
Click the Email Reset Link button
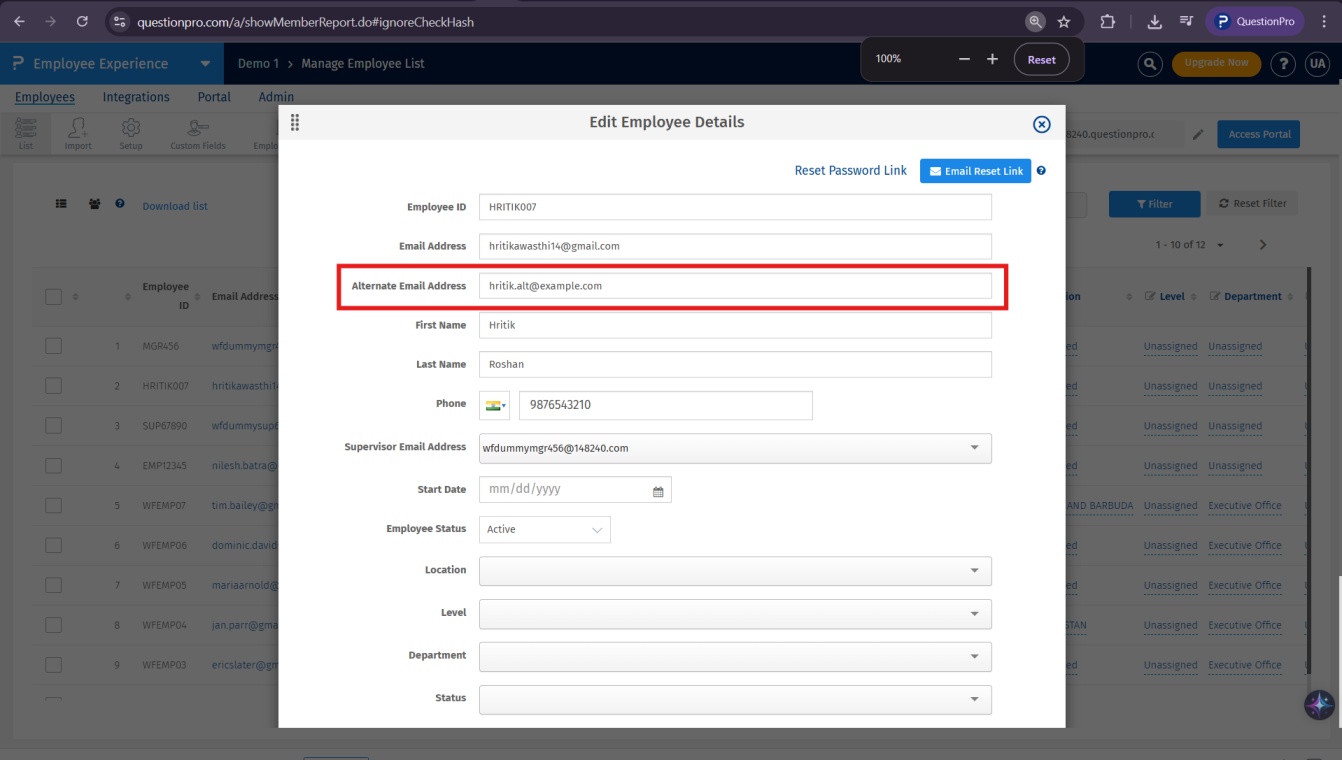click(x=975, y=170)
